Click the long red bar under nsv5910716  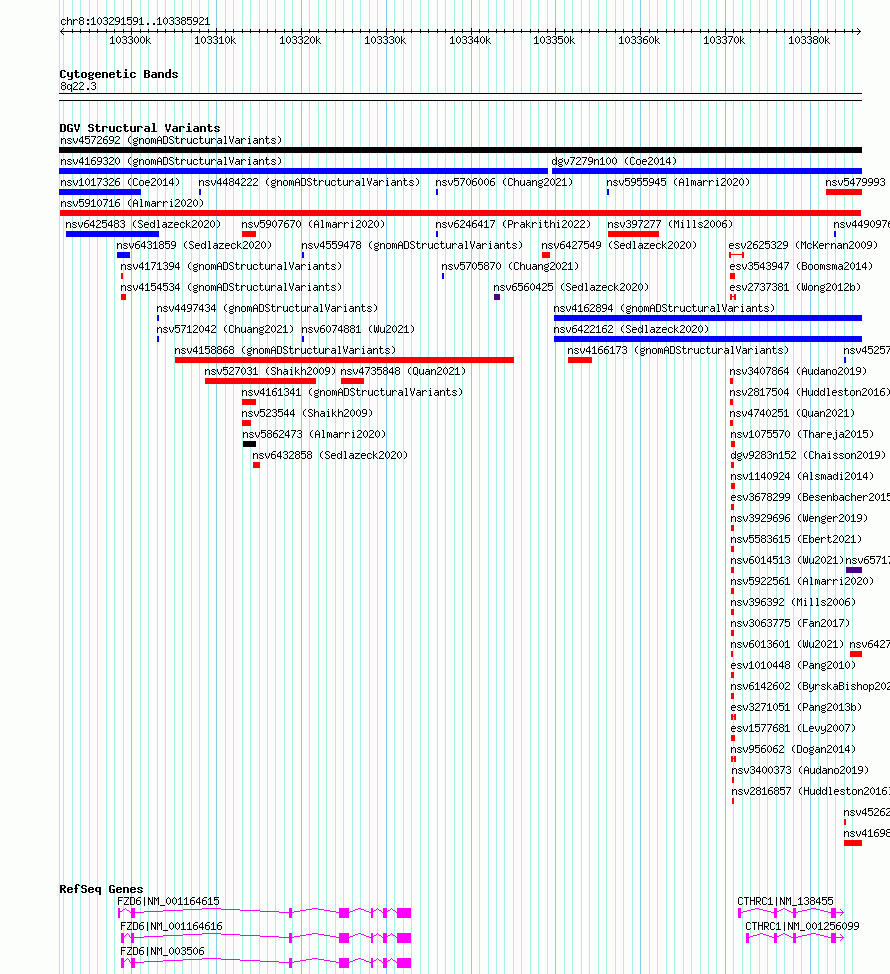[460, 213]
